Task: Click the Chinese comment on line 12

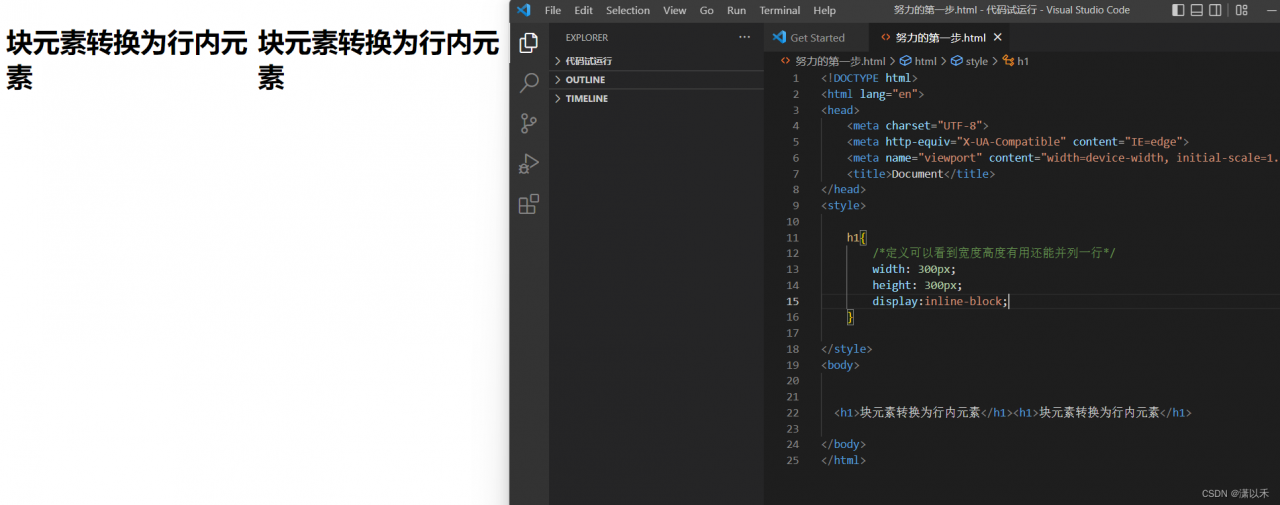Action: pyautogui.click(x=994, y=253)
